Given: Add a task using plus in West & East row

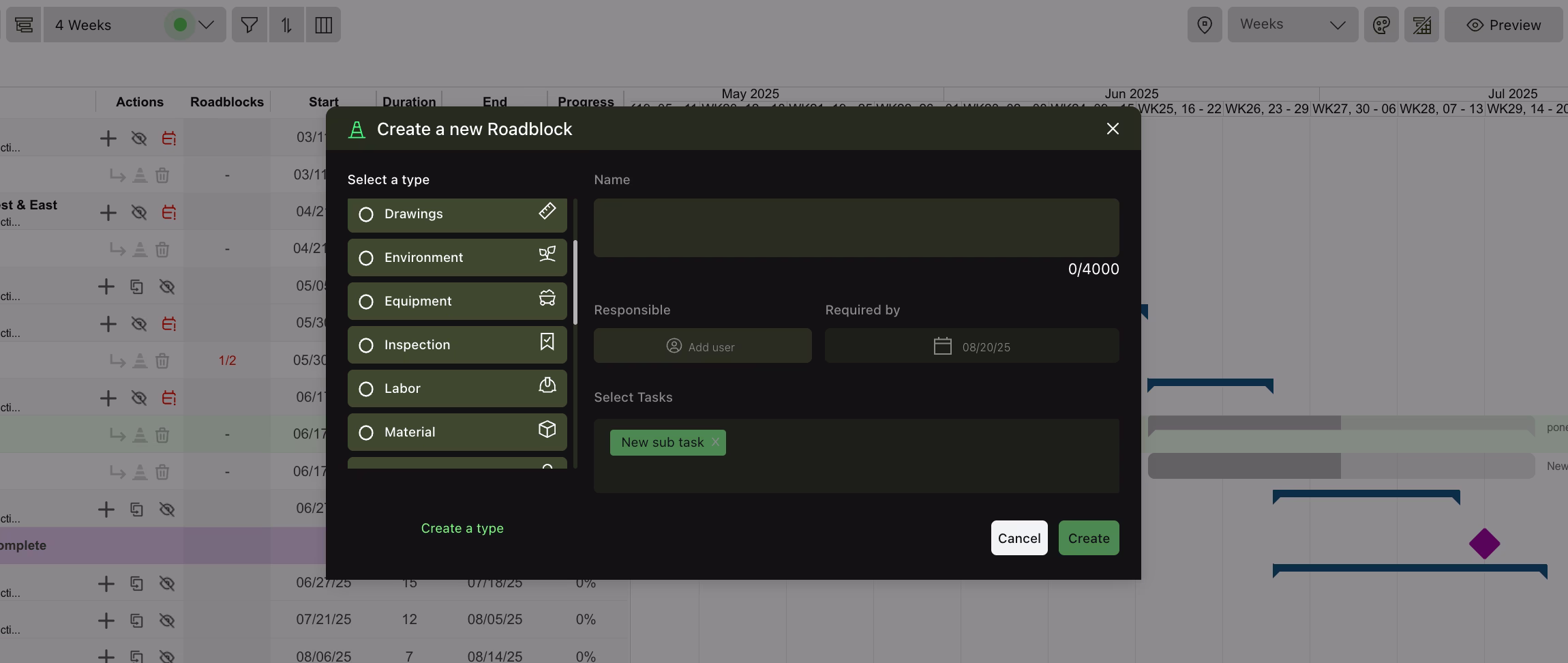Looking at the screenshot, I should tap(108, 213).
